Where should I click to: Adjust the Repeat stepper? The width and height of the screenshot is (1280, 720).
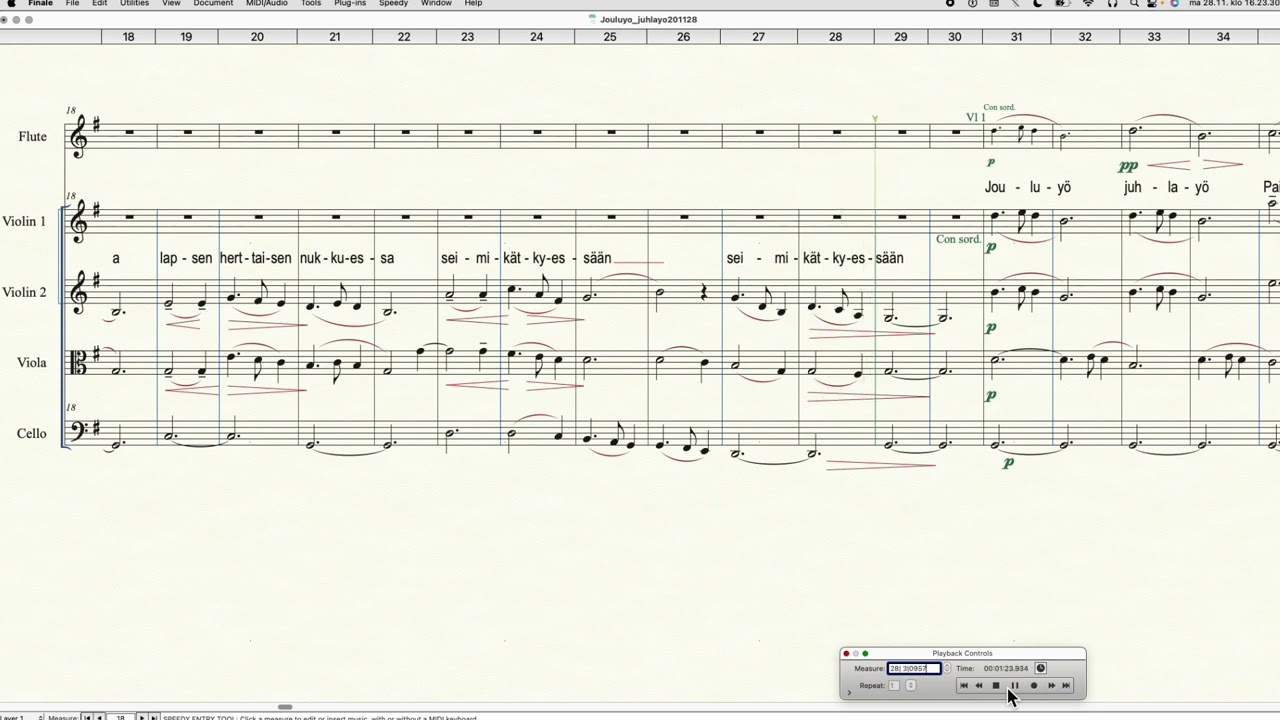click(910, 686)
